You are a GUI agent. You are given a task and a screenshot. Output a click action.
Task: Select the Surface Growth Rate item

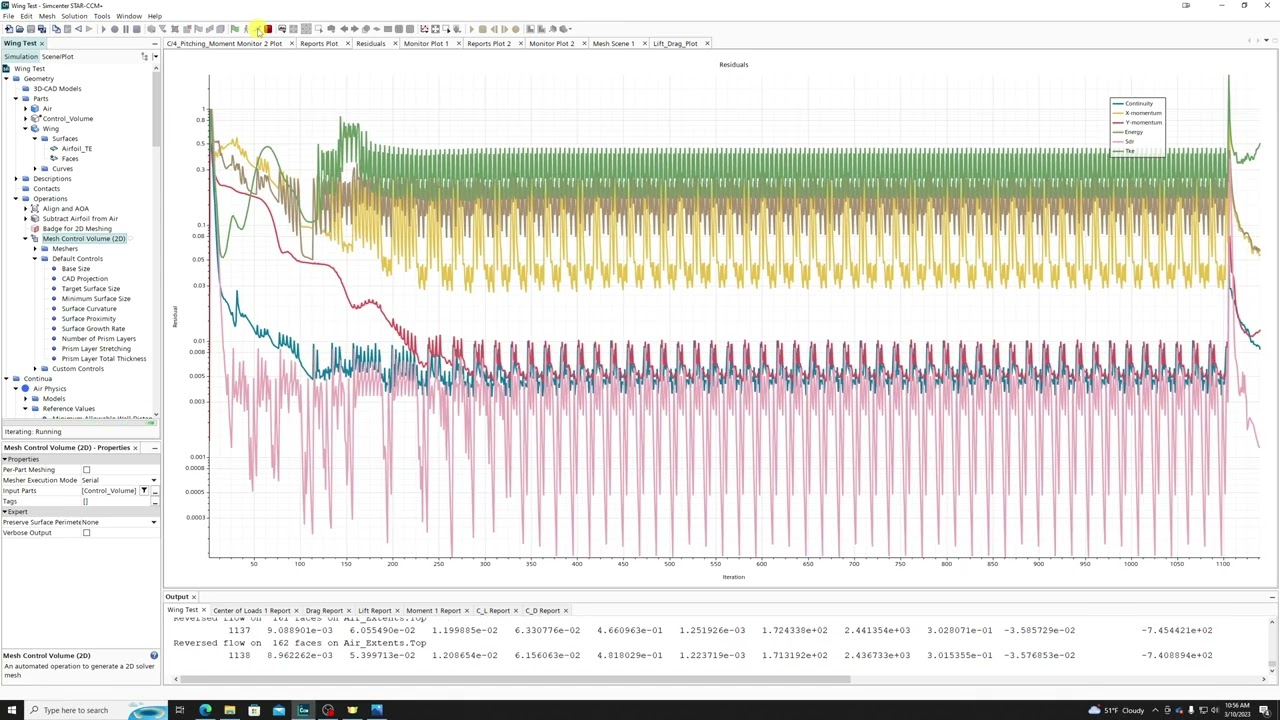coord(93,329)
